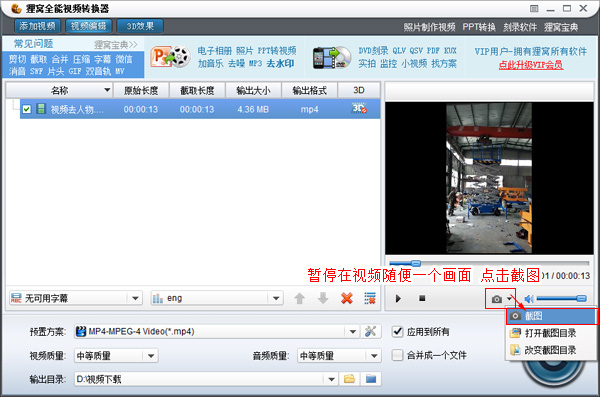Open the 去水印 help link
Image resolution: width=600 pixels, height=397 pixels.
tap(280, 63)
